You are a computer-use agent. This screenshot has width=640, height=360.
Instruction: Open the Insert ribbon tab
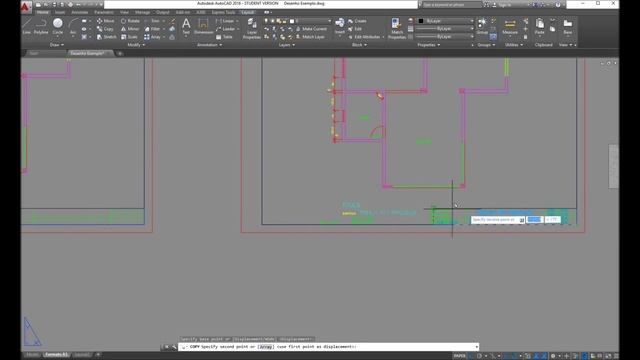click(x=60, y=12)
